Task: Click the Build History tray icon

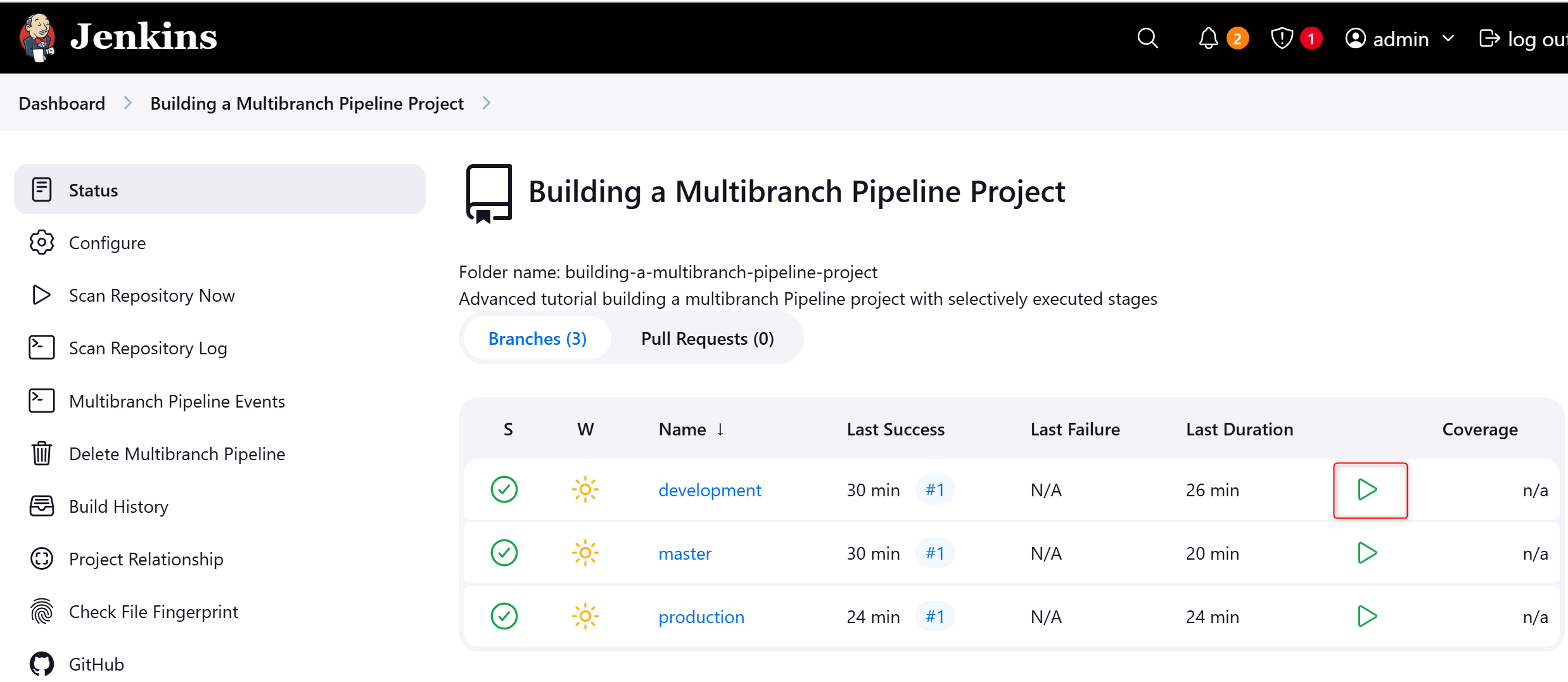Action: pos(42,506)
